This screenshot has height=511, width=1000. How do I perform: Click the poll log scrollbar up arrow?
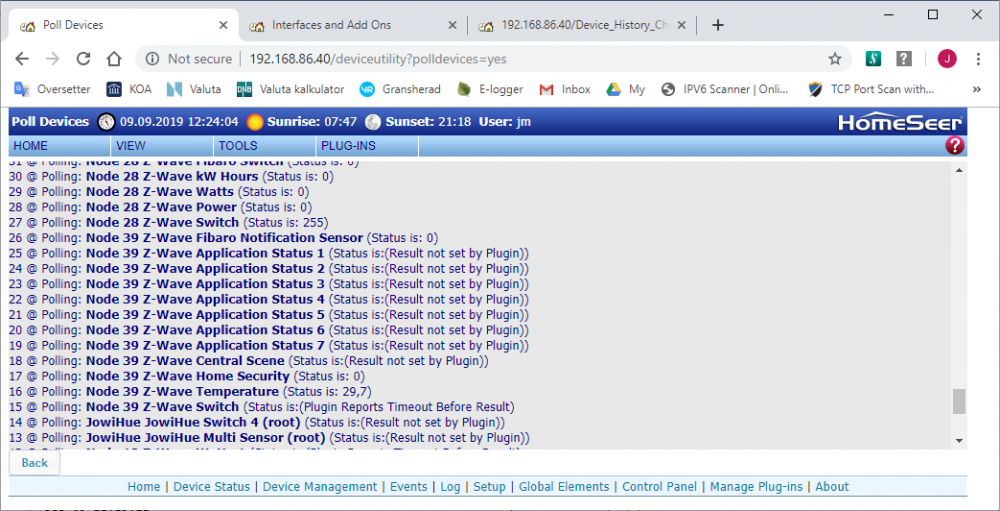pos(959,171)
